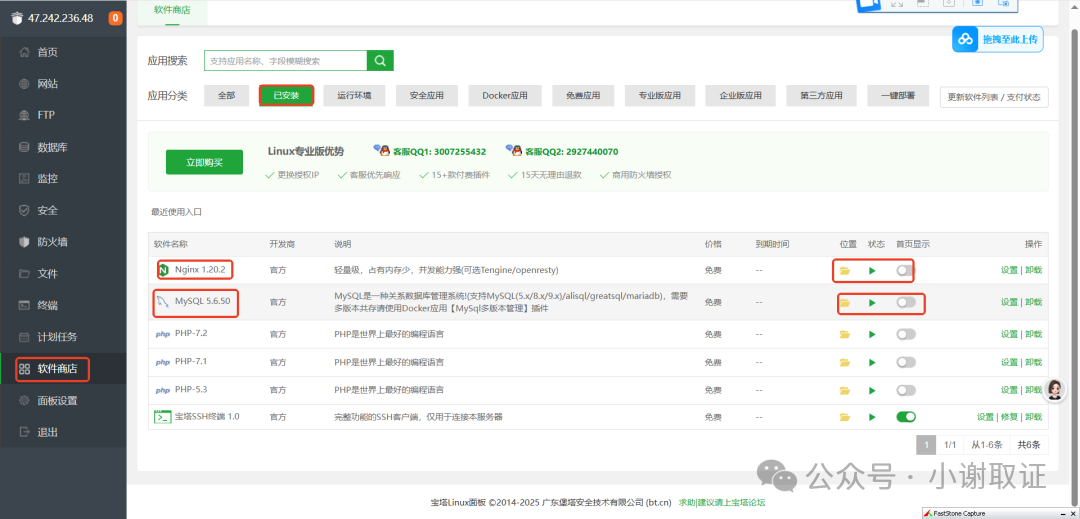Open 设置 for PHP-7.2

click(1009, 335)
